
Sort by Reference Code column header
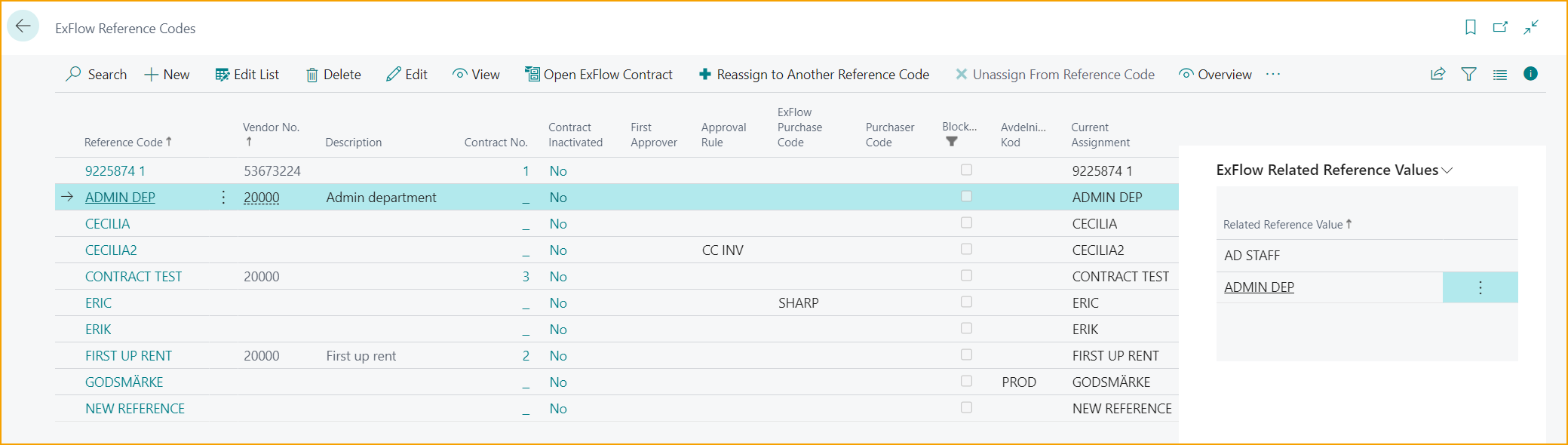(x=128, y=142)
